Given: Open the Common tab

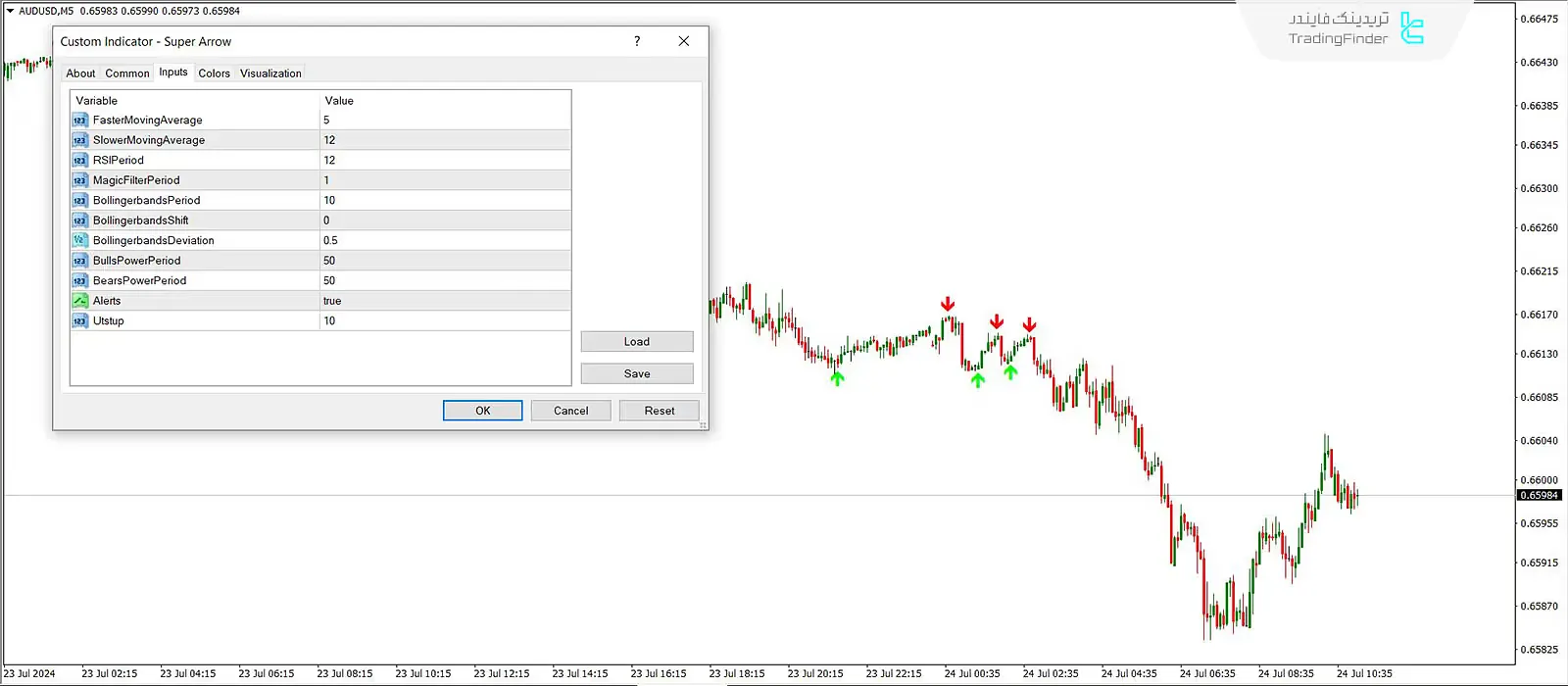Looking at the screenshot, I should pyautogui.click(x=127, y=73).
